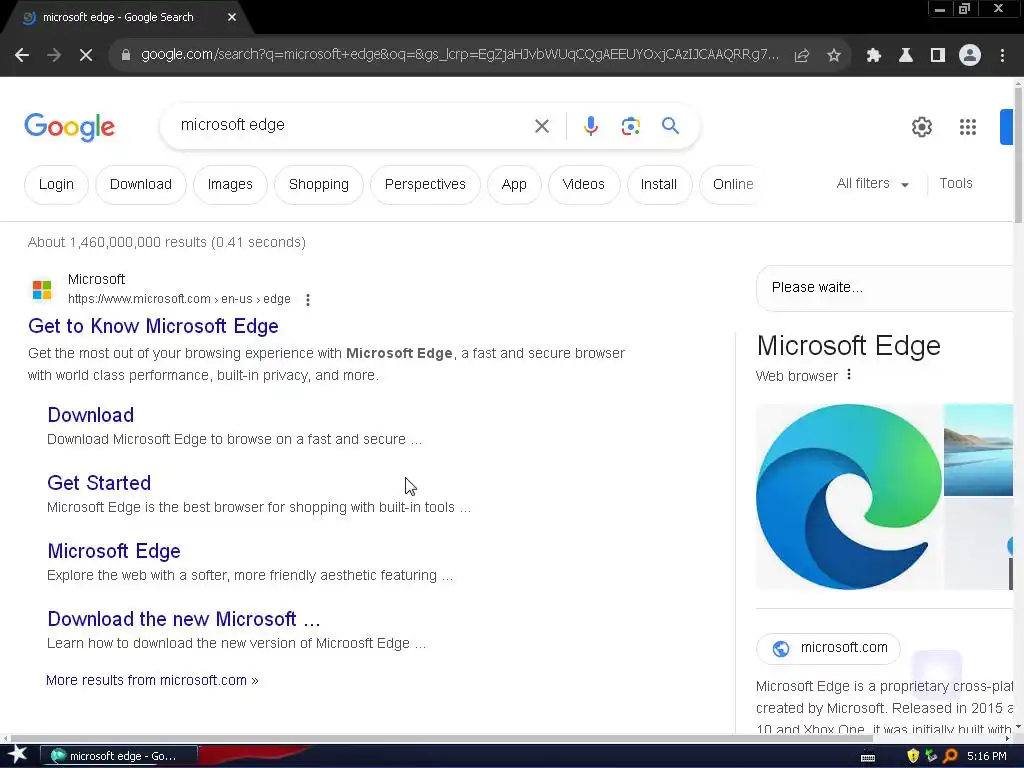Screen dimensions: 1024x768
Task: Open the search Tools button
Action: pos(956,184)
